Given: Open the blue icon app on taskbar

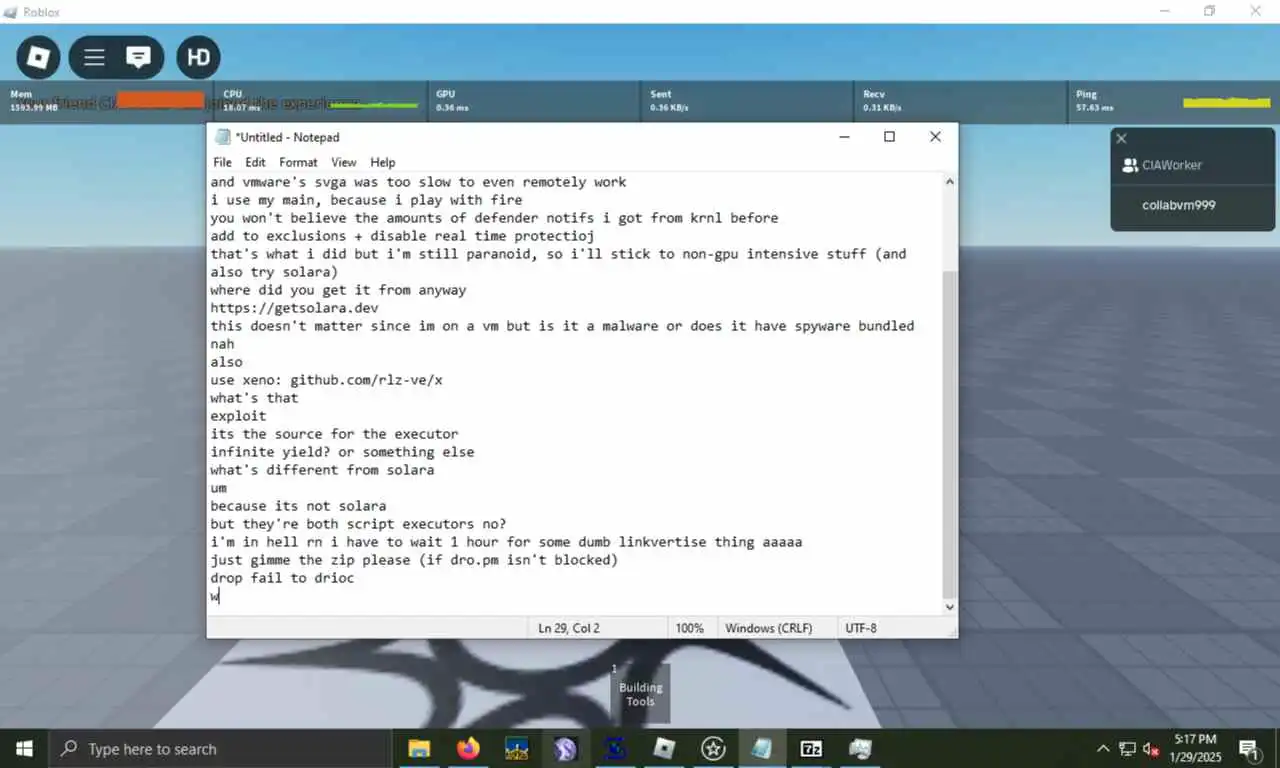Looking at the screenshot, I should click(615, 748).
